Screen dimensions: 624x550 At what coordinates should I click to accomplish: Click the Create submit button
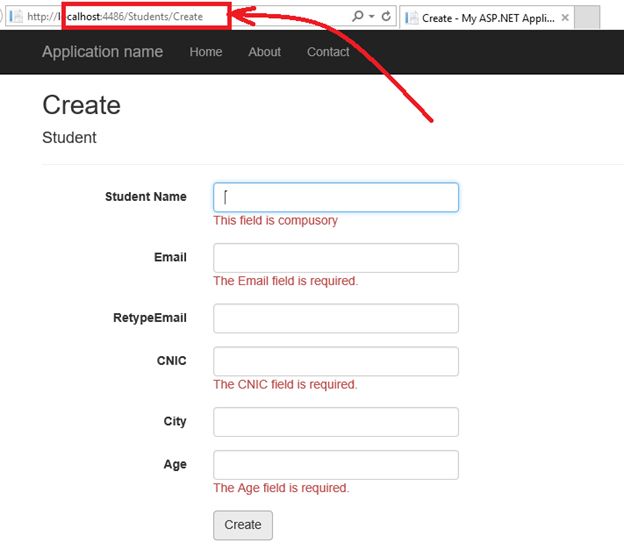243,525
